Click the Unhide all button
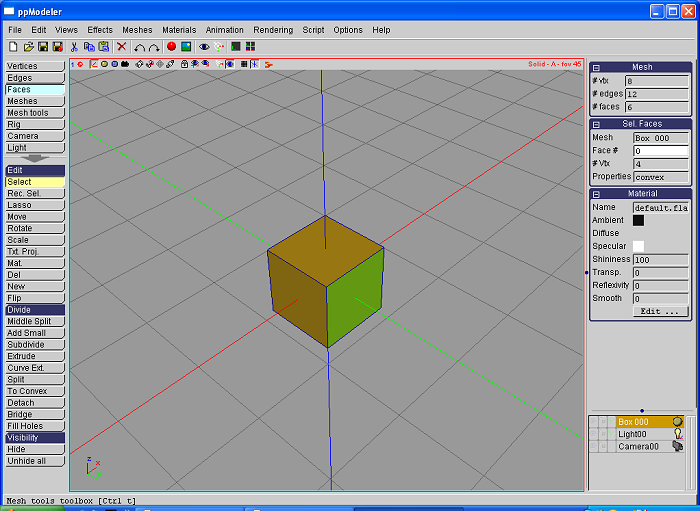Image resolution: width=700 pixels, height=511 pixels. click(x=35, y=461)
